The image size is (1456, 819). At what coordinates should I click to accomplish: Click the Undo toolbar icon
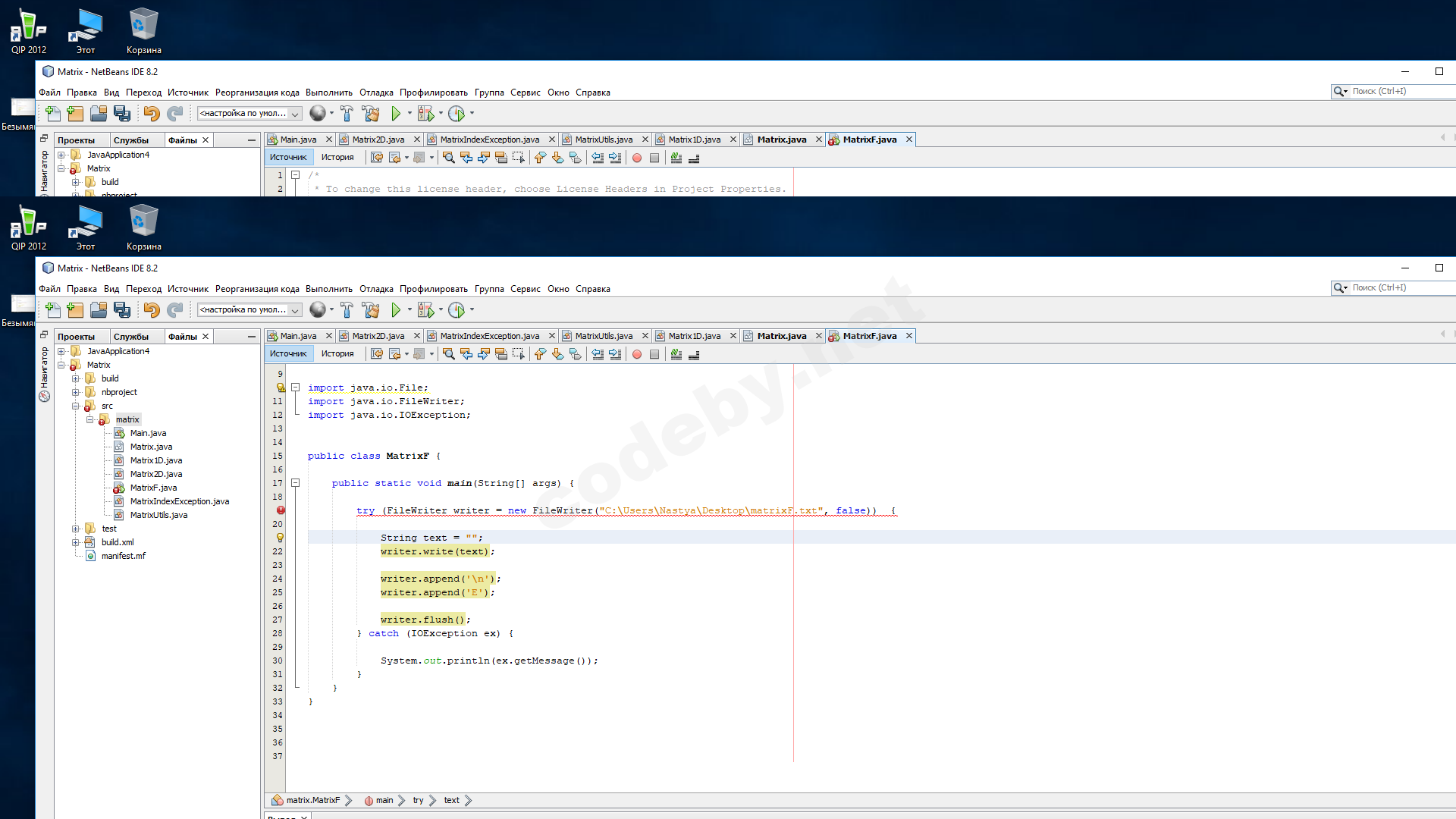[151, 310]
